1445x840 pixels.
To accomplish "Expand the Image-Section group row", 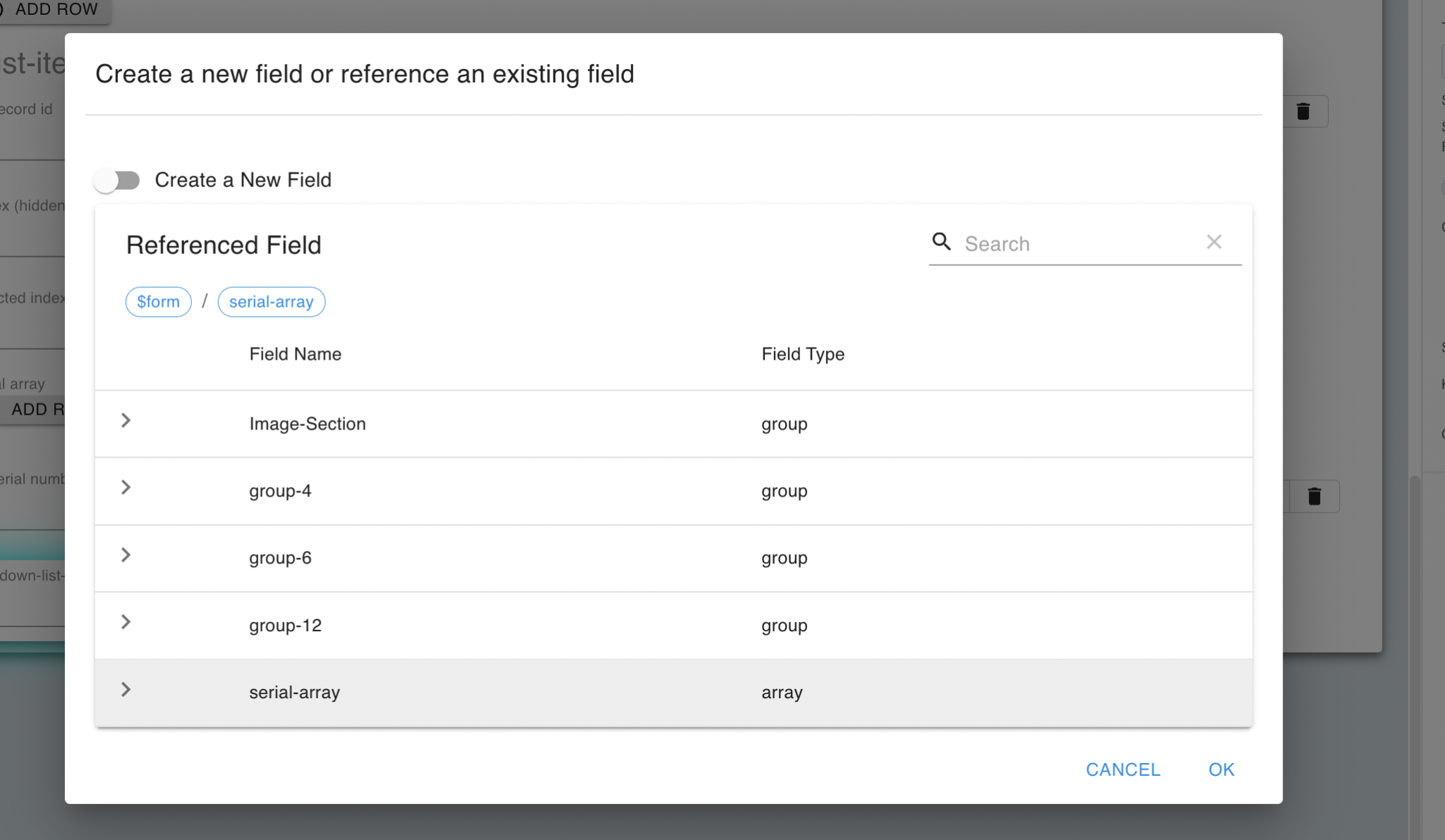I will click(126, 421).
